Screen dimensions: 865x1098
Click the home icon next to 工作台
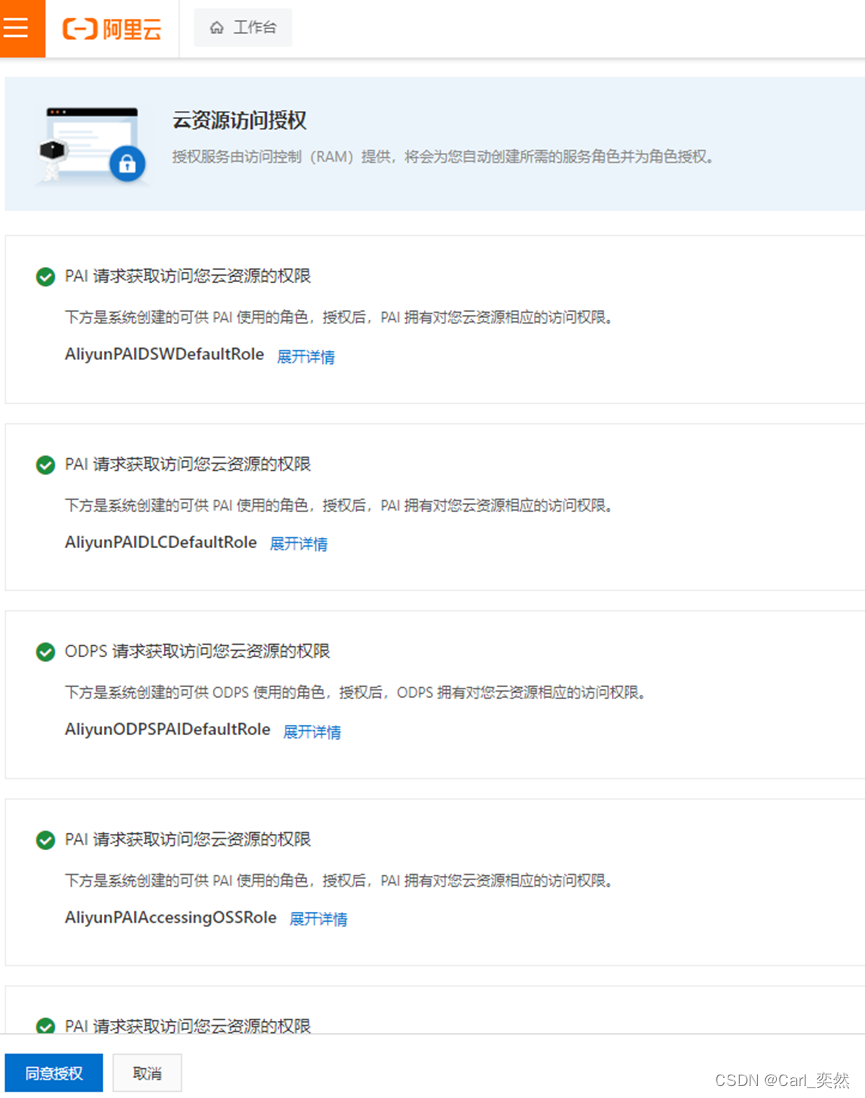pos(216,28)
